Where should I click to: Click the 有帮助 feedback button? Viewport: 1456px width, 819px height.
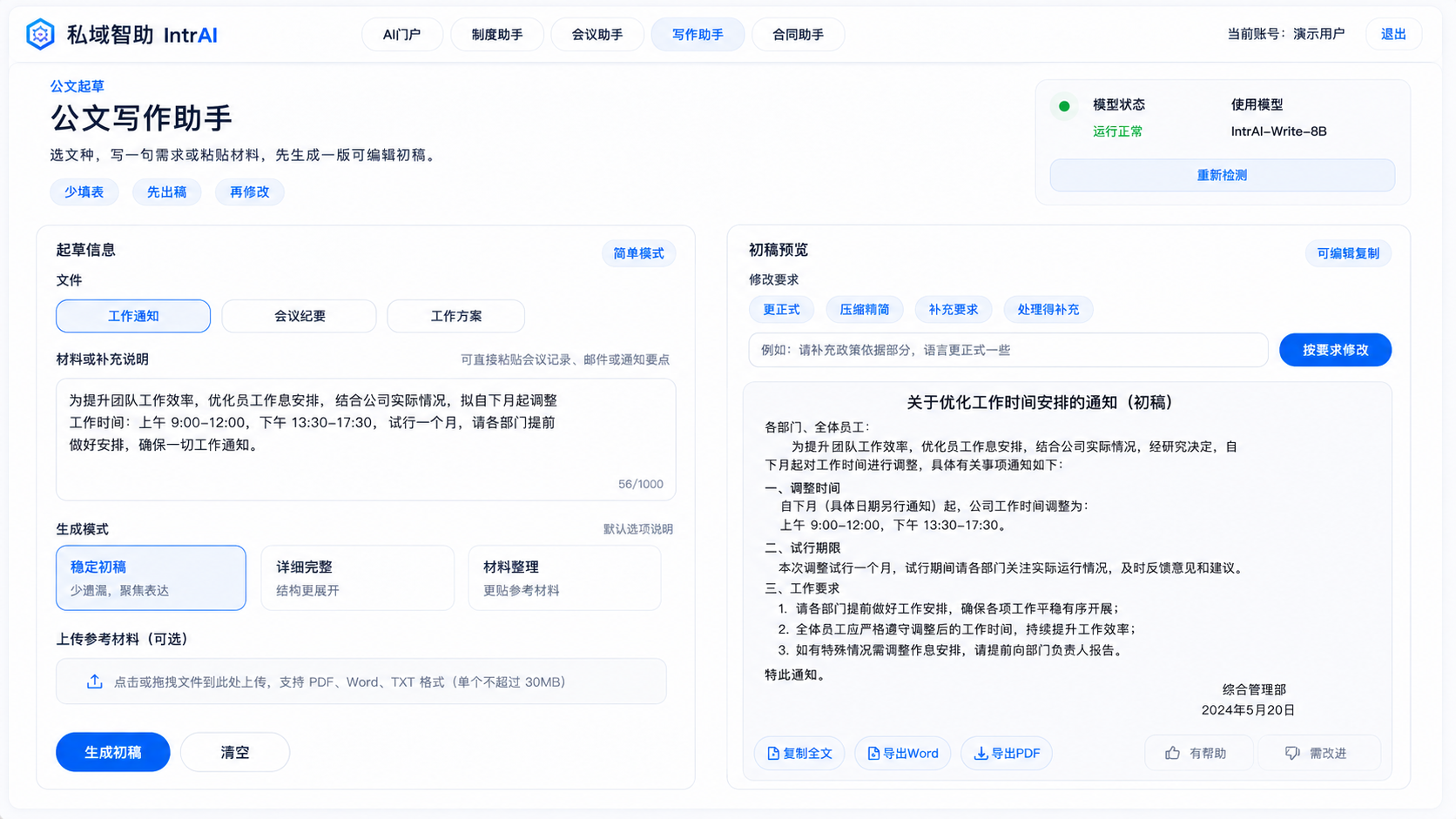tap(1199, 753)
